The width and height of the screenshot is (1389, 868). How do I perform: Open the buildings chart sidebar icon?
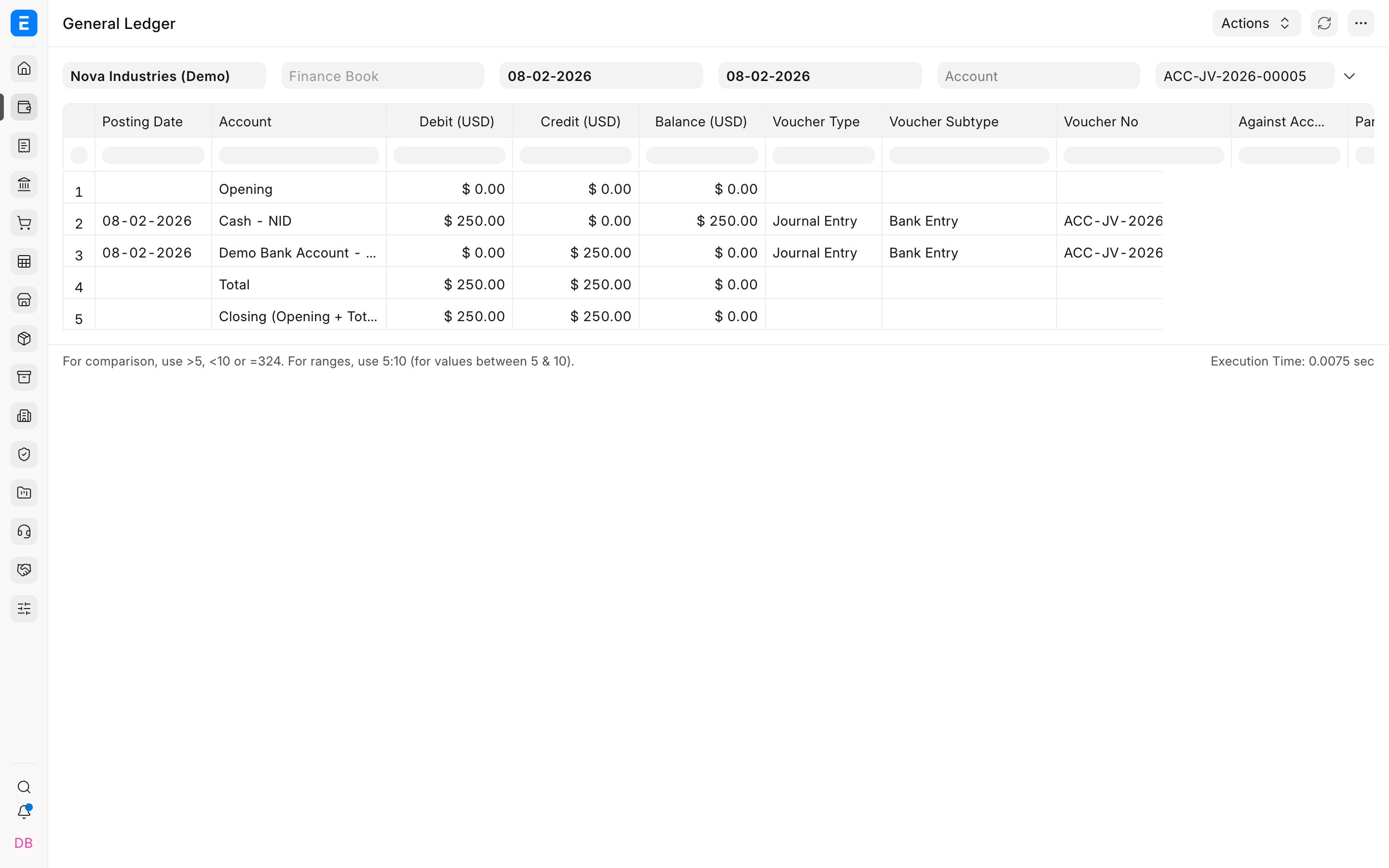(x=24, y=416)
